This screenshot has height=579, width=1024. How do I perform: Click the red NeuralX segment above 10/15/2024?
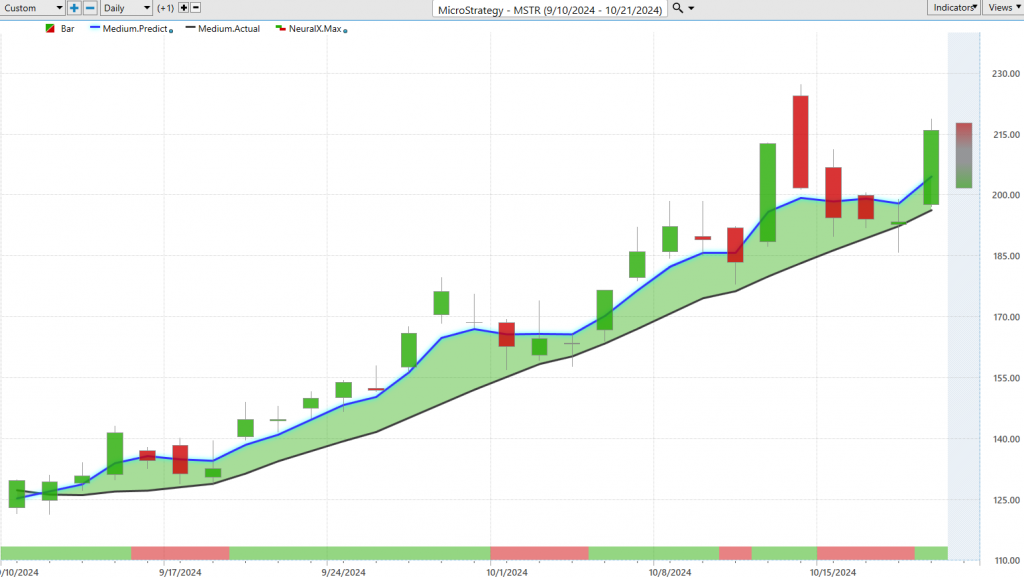pyautogui.click(x=866, y=554)
